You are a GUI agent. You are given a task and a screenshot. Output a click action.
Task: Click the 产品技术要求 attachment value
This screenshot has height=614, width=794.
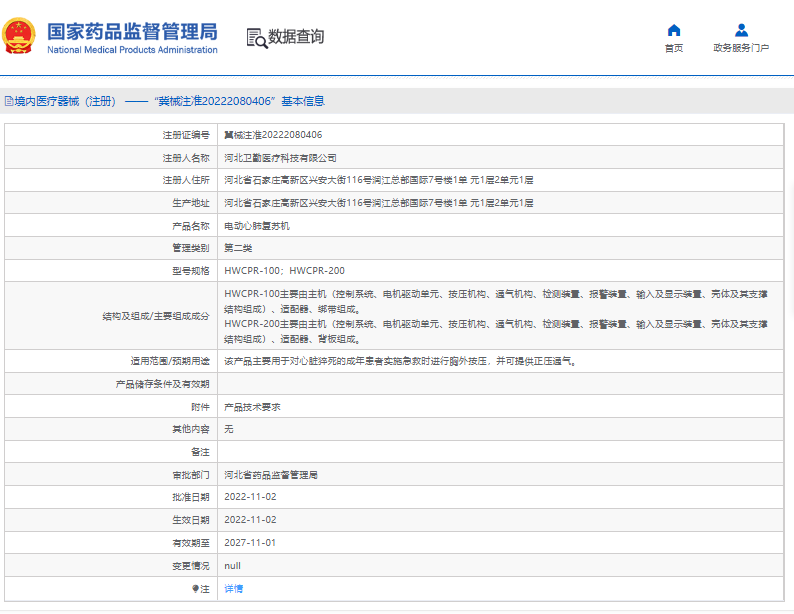click(252, 407)
